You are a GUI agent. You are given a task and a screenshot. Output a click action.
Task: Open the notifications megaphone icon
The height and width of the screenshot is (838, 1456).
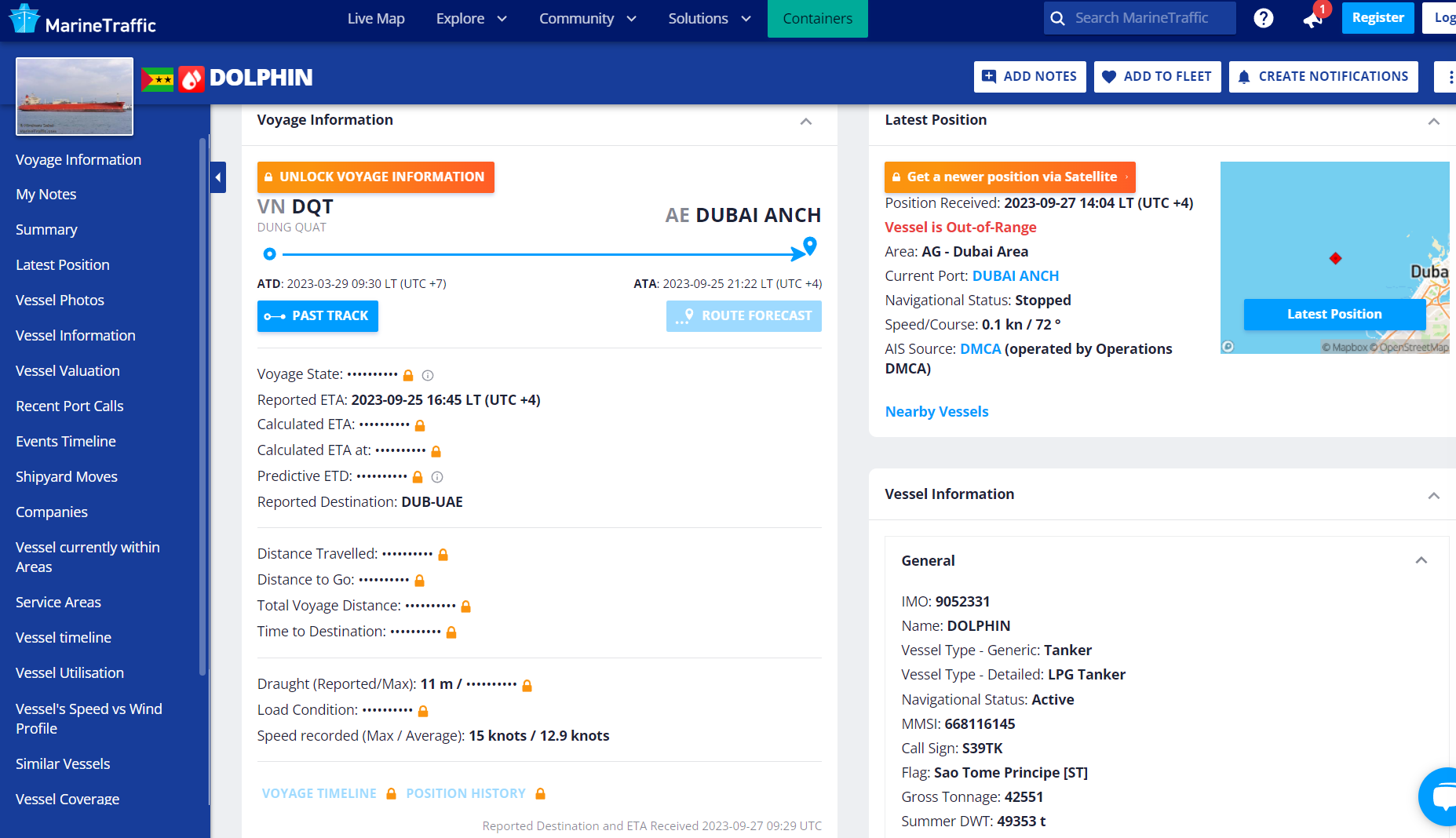point(1313,19)
